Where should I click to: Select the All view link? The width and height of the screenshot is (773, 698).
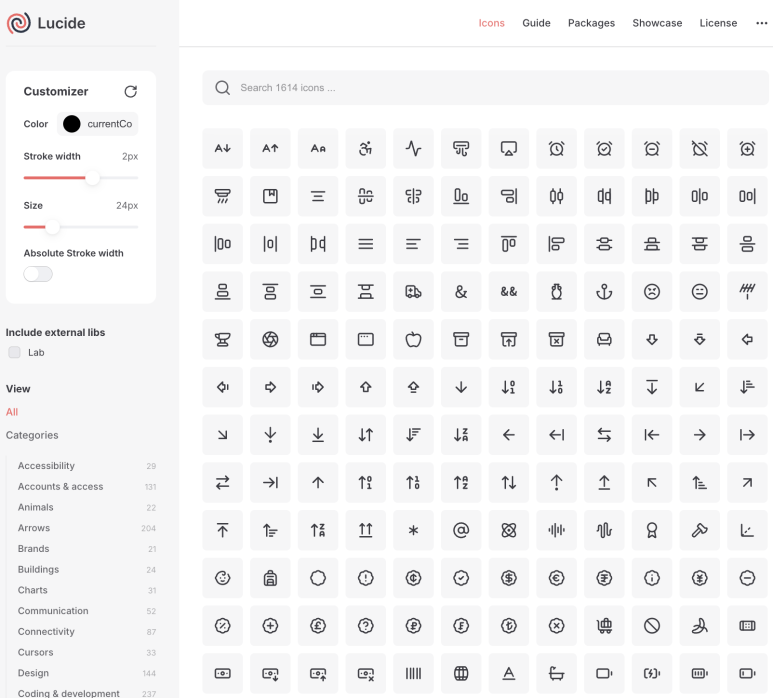point(12,412)
